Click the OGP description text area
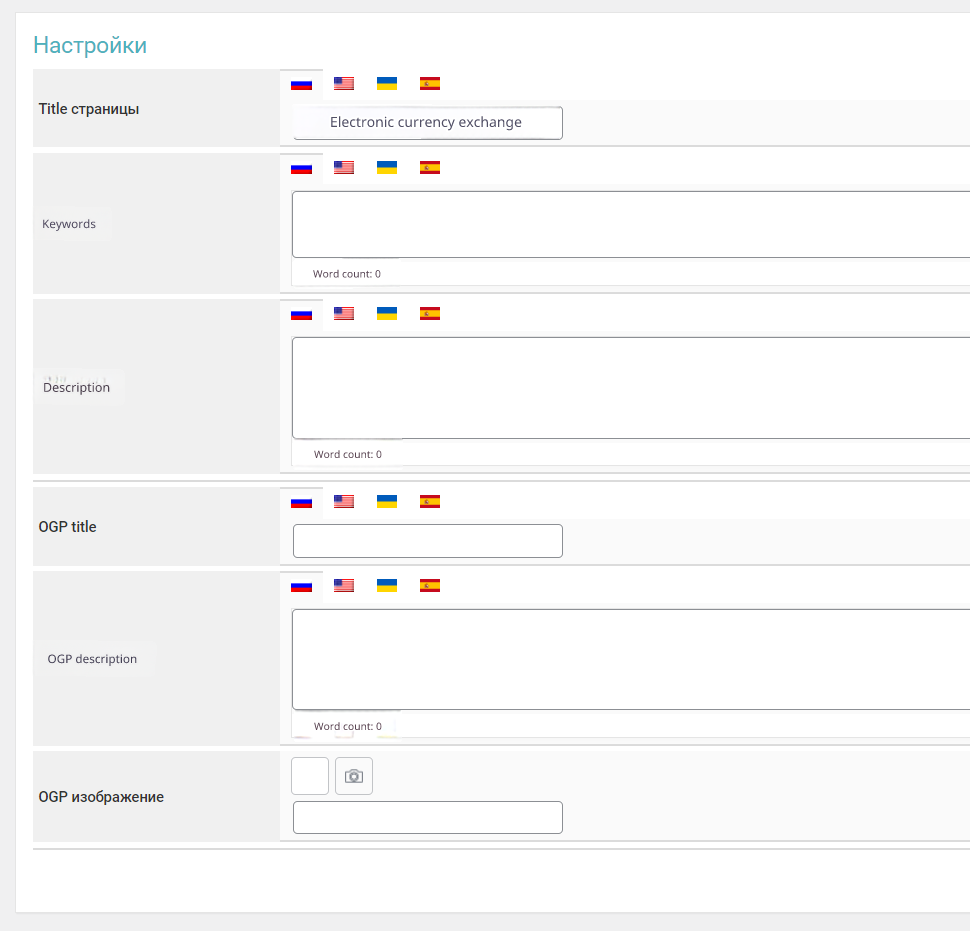This screenshot has height=931, width=970. [630, 659]
